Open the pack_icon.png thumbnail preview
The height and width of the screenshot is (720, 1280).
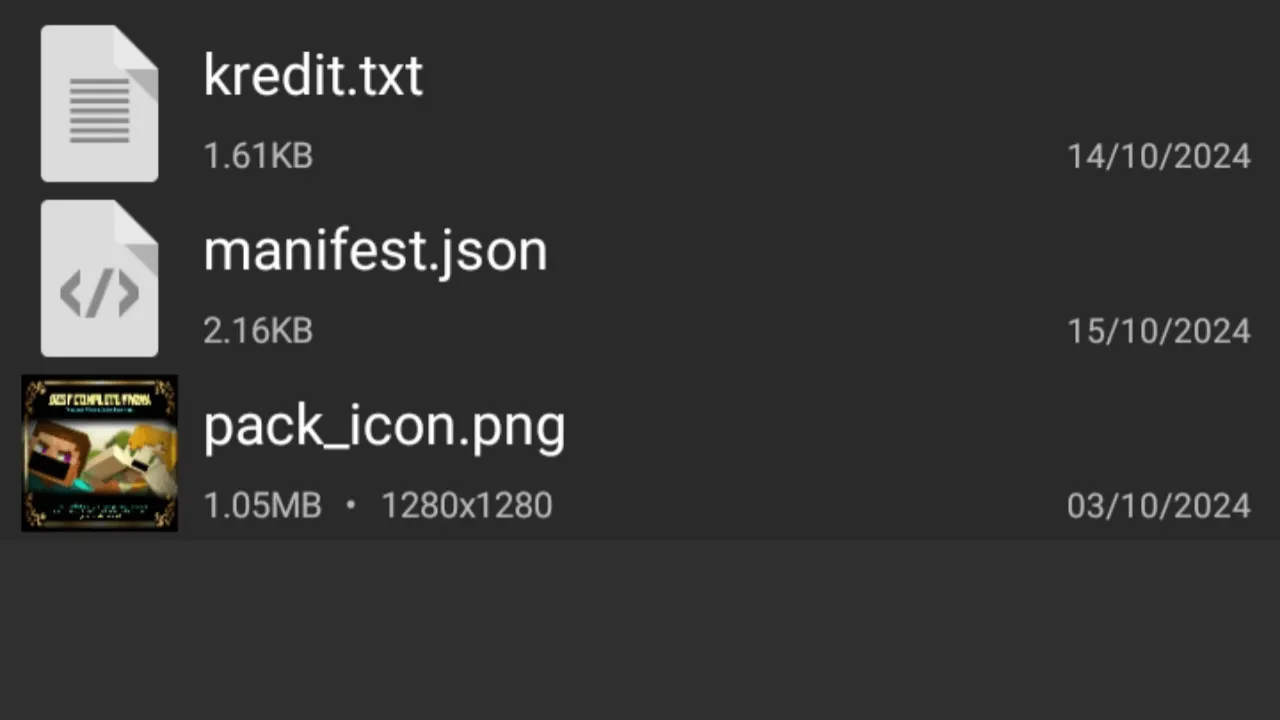(x=99, y=453)
